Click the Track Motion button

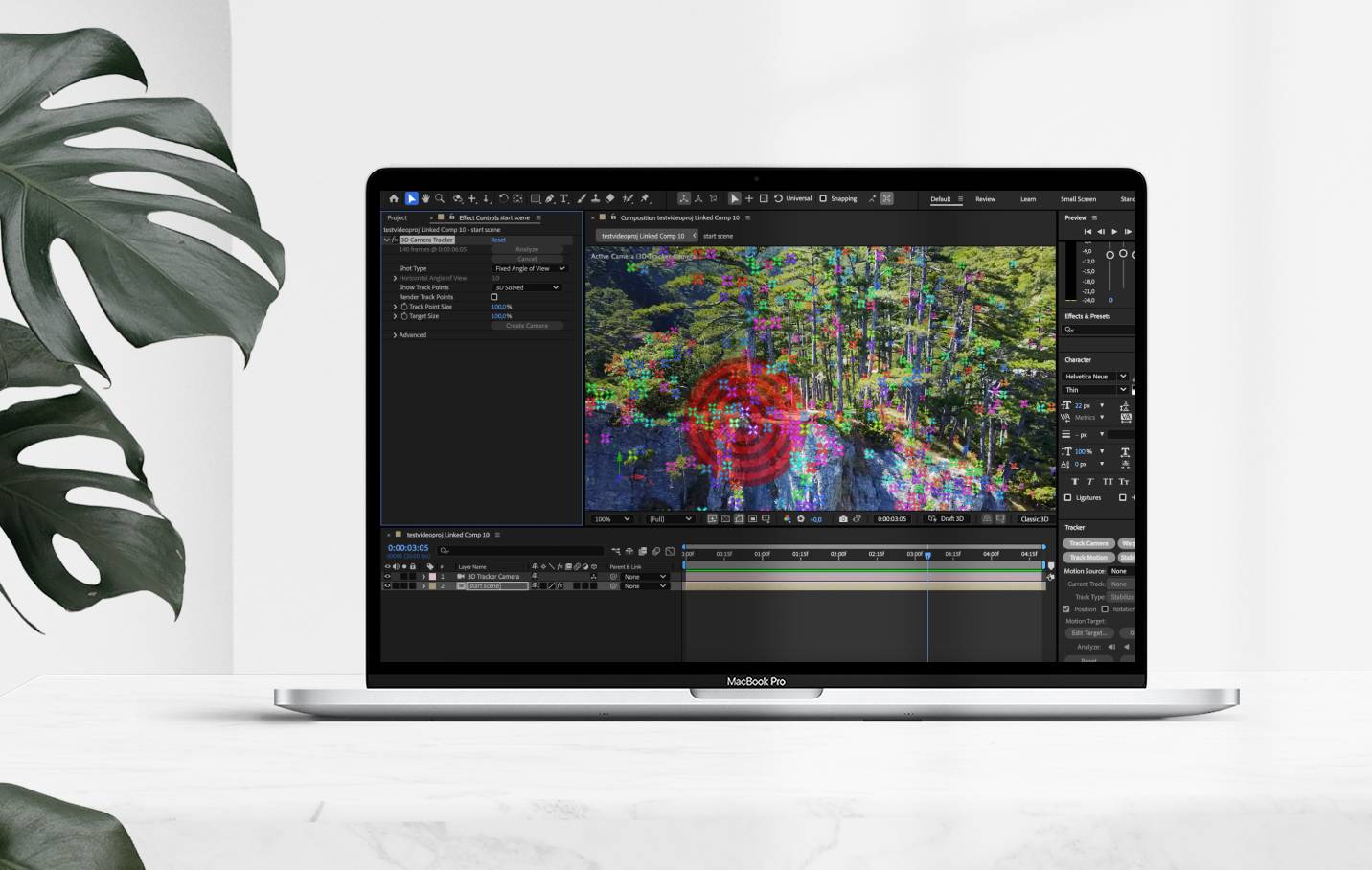pos(1088,558)
